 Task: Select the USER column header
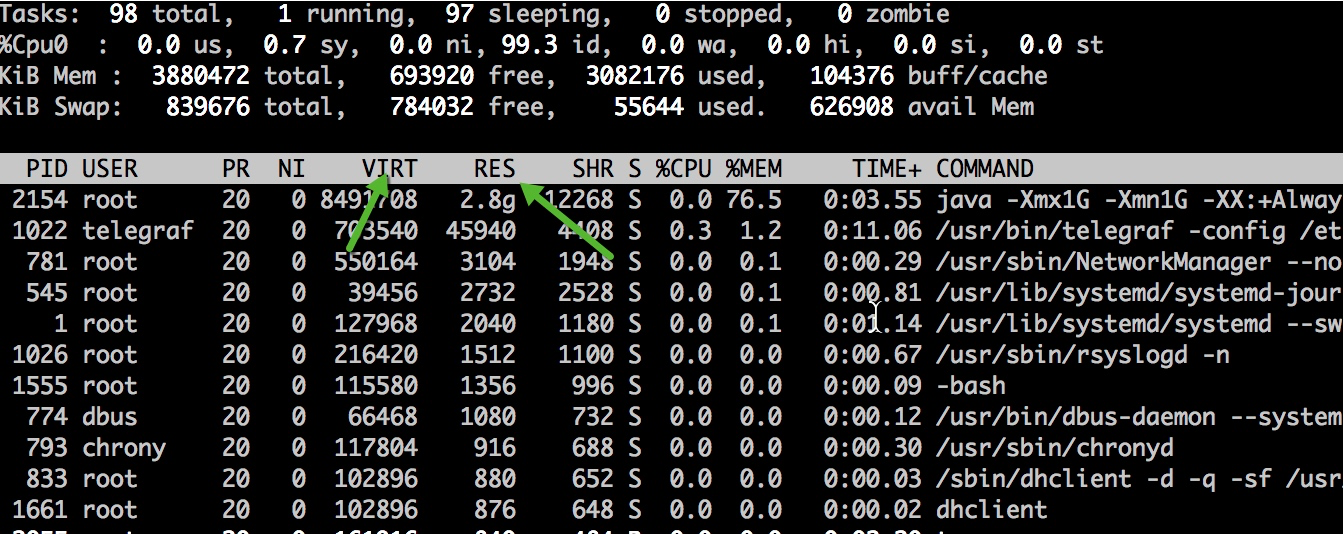pos(110,168)
